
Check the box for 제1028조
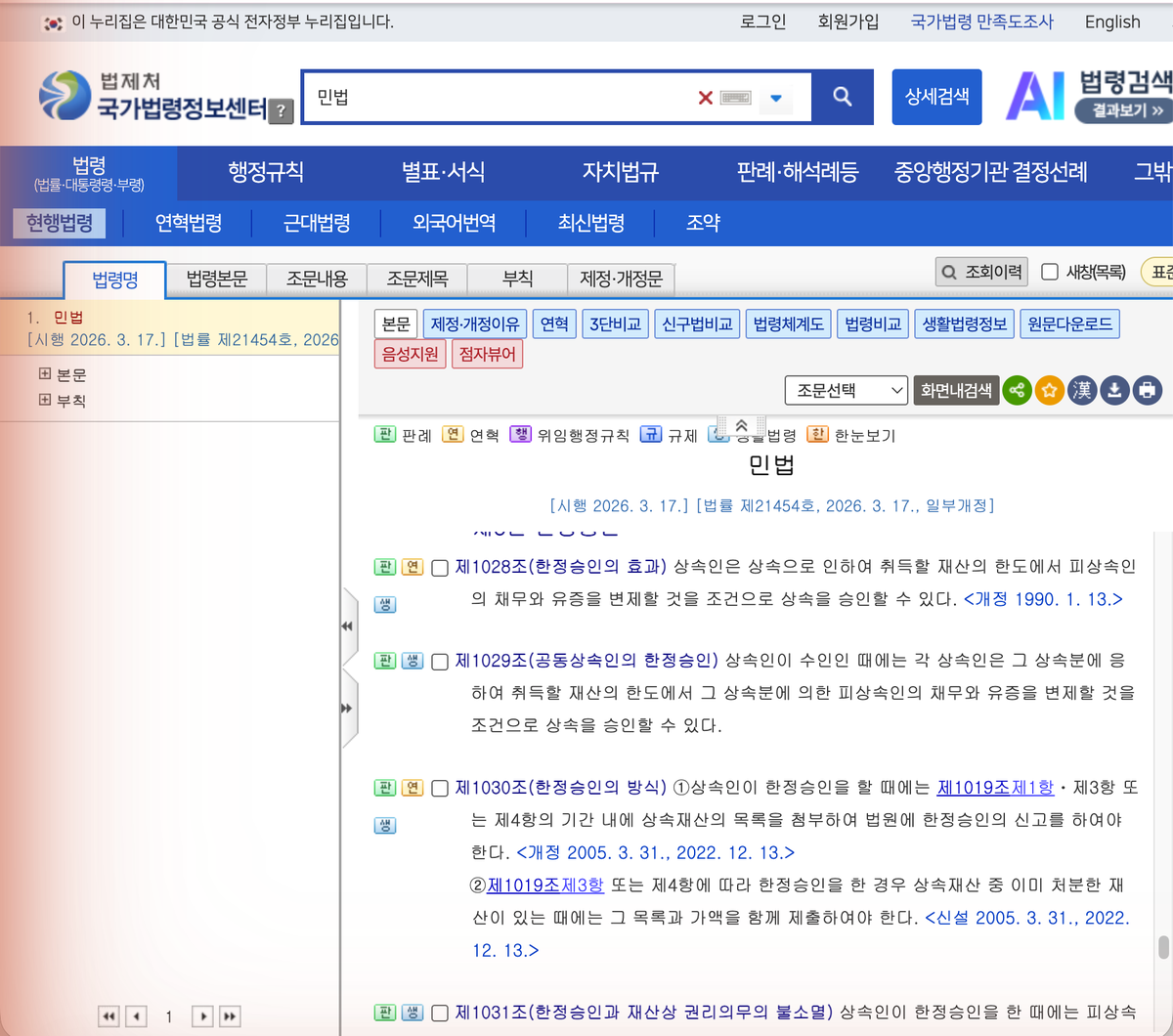coord(440,568)
